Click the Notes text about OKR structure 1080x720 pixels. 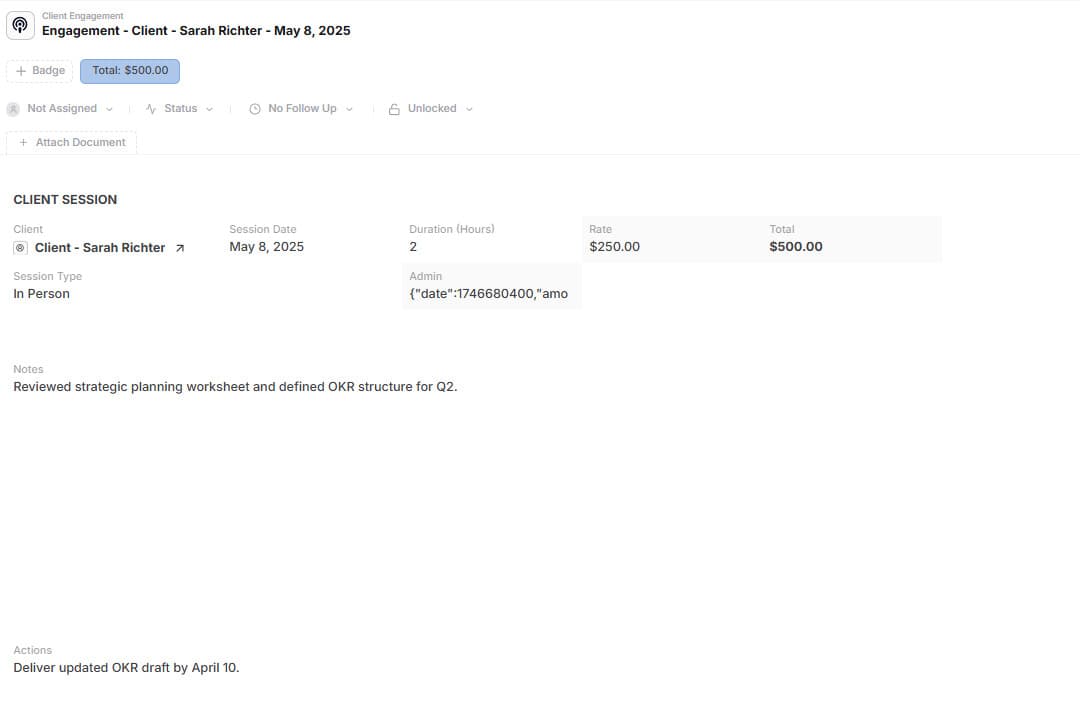coord(236,387)
